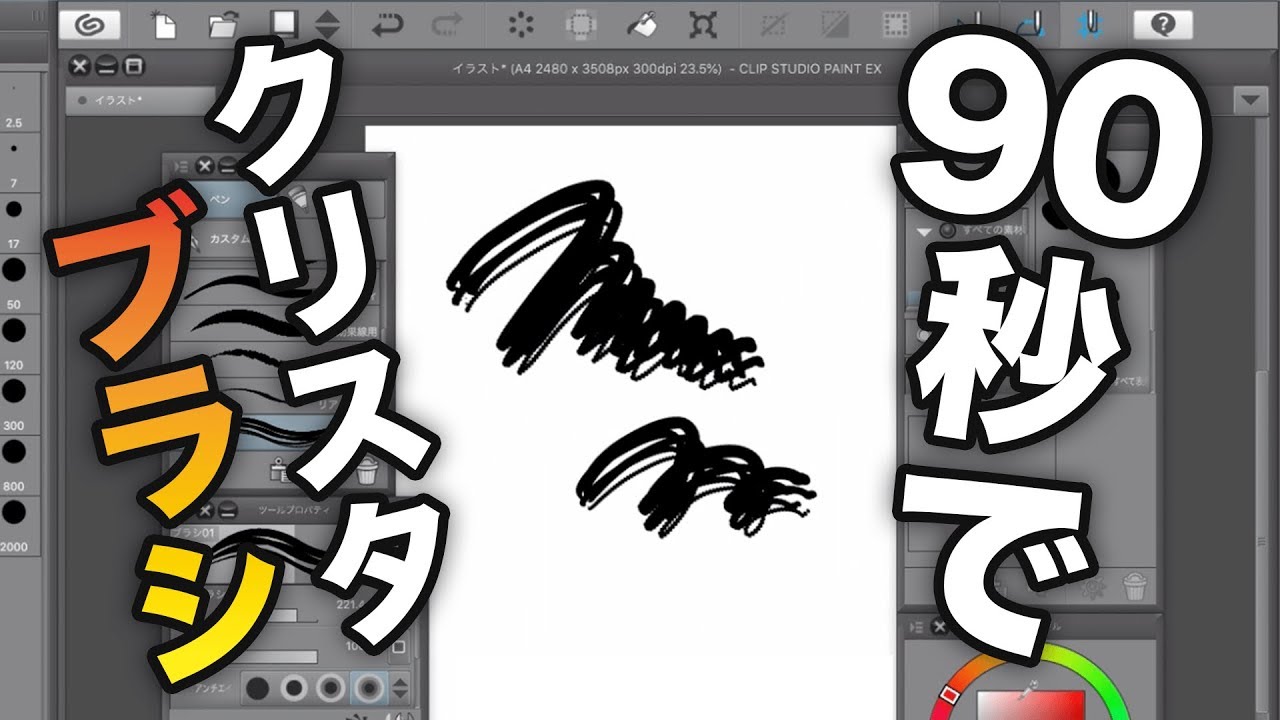
Task: Open CLIP STUDIO Paint support question icon
Action: click(1162, 25)
